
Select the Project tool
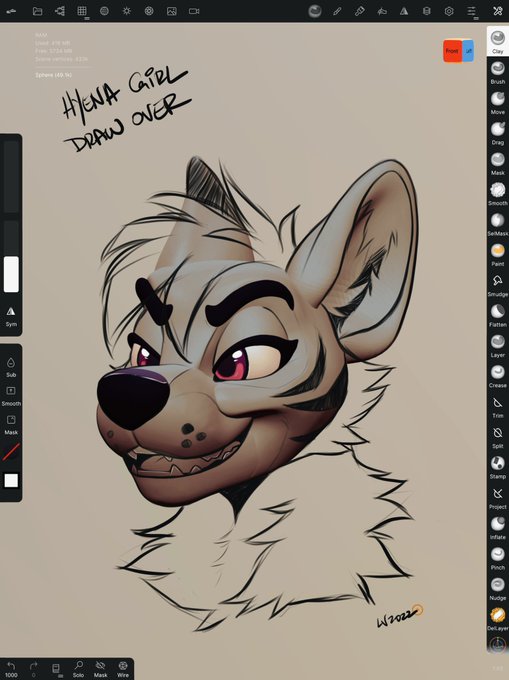[498, 497]
